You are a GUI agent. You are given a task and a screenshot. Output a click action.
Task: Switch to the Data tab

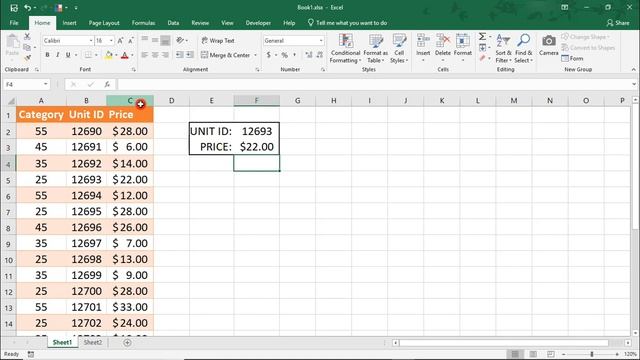click(x=173, y=23)
